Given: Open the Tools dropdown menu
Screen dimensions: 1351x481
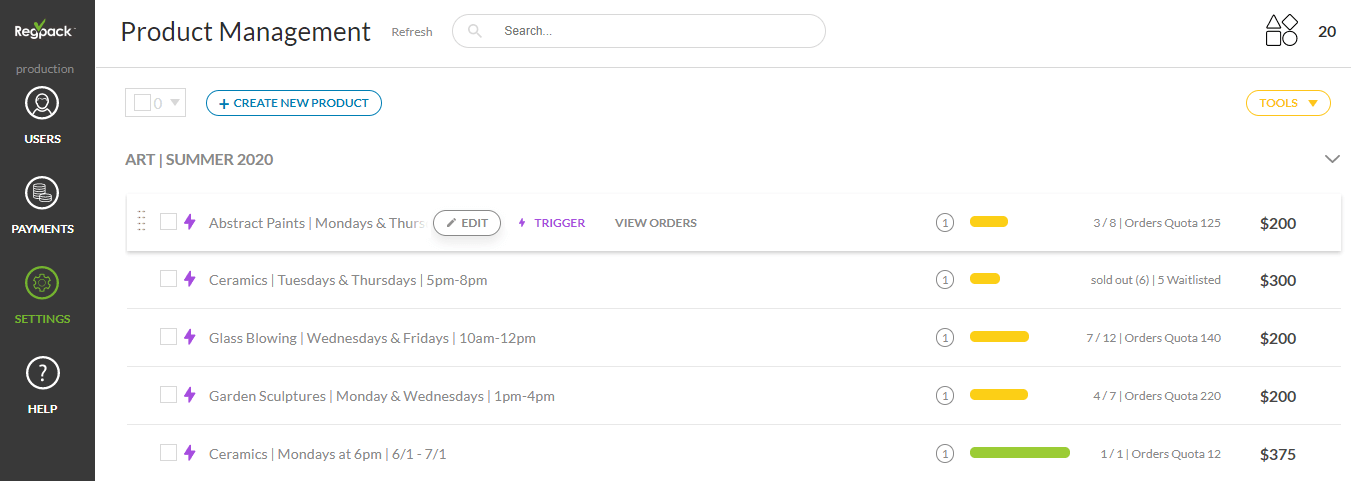Looking at the screenshot, I should (x=1287, y=103).
